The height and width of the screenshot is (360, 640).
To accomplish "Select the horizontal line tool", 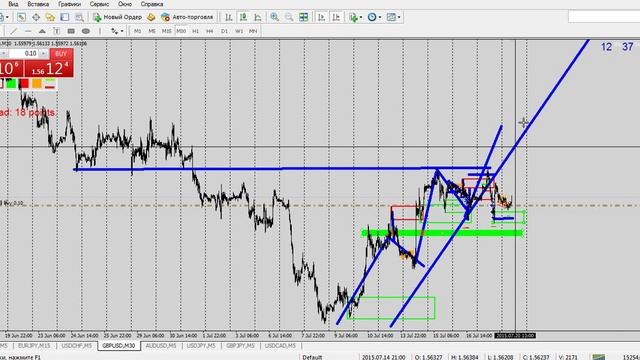I will pos(28,31).
